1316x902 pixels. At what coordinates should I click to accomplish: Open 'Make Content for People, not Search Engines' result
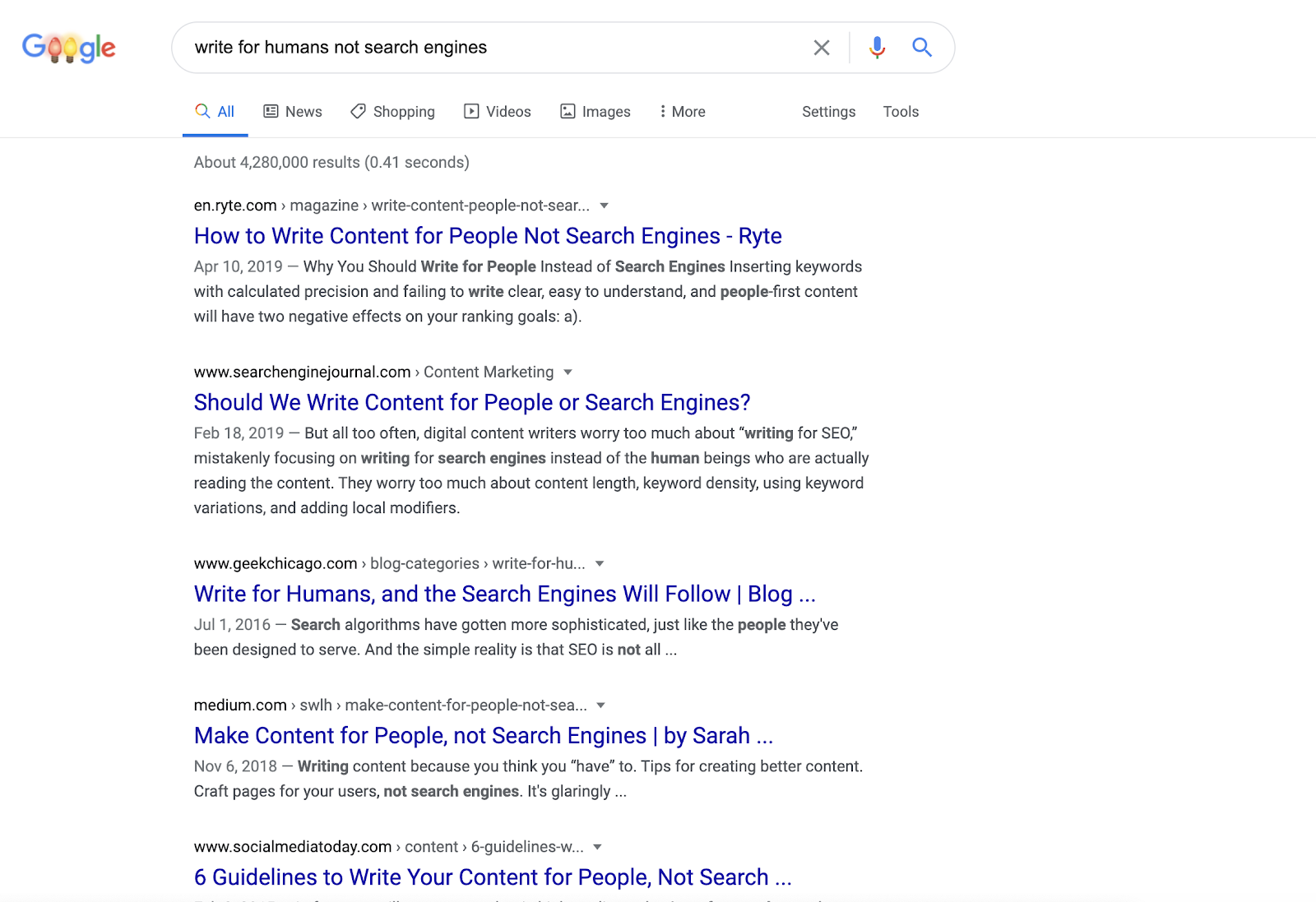[484, 735]
